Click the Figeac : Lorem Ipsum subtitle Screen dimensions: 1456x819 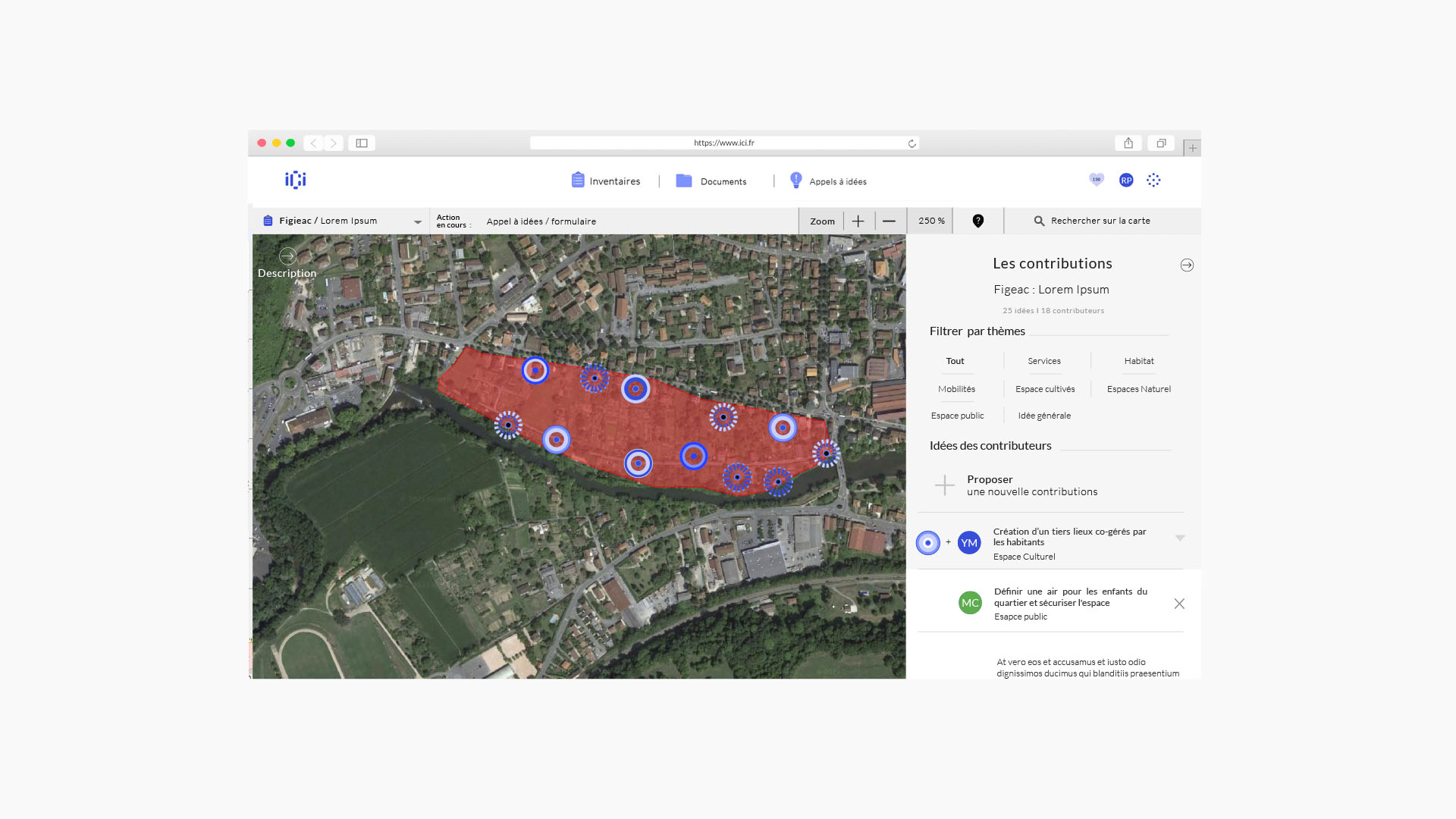pyautogui.click(x=1051, y=290)
